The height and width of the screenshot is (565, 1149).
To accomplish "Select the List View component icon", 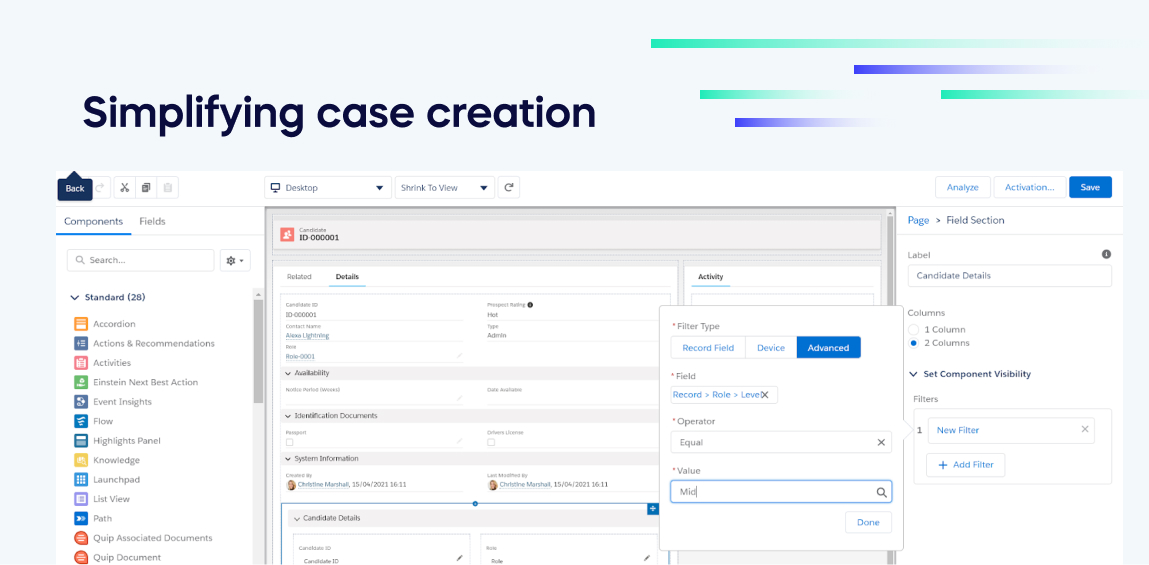I will click(x=81, y=499).
